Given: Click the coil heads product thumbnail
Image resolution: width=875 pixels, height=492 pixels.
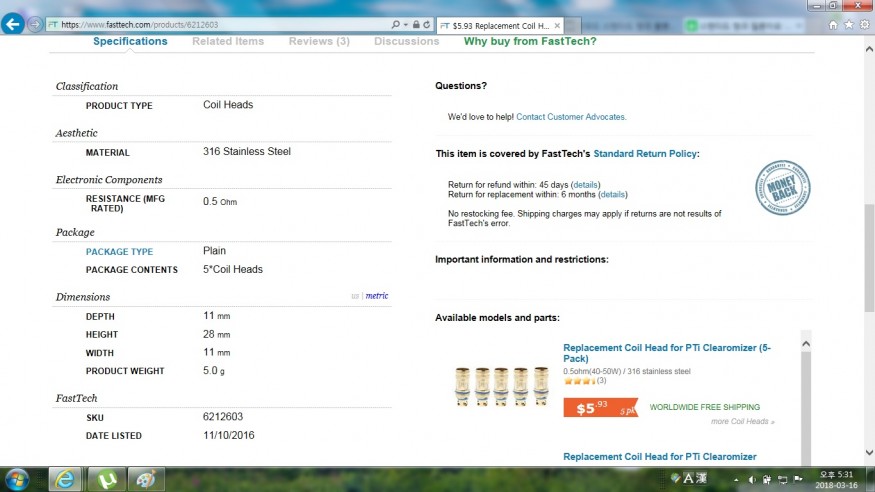Looking at the screenshot, I should point(501,386).
